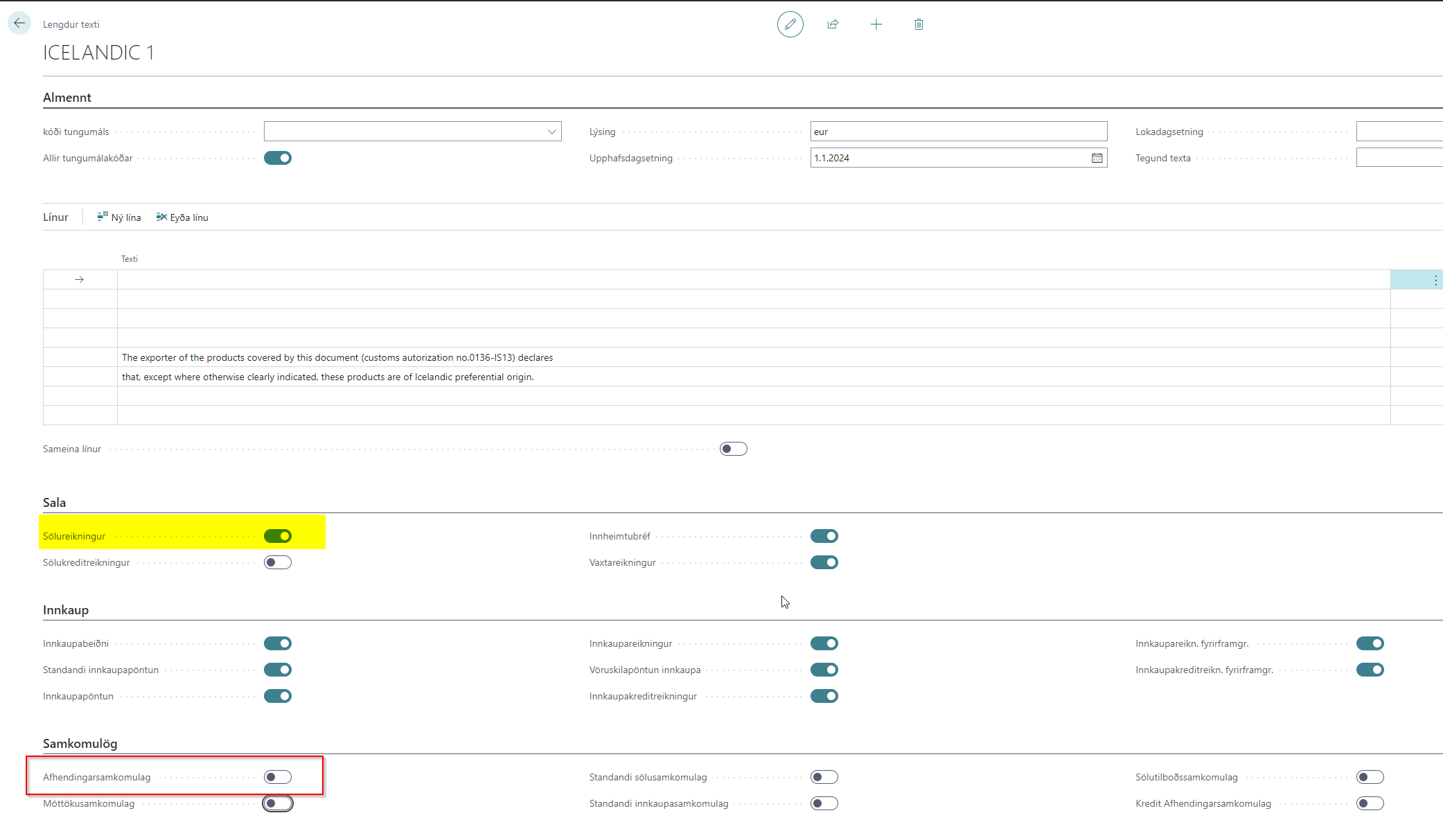1443x840 pixels.
Task: Toggle the Sölureikningur switch off
Action: pyautogui.click(x=278, y=536)
